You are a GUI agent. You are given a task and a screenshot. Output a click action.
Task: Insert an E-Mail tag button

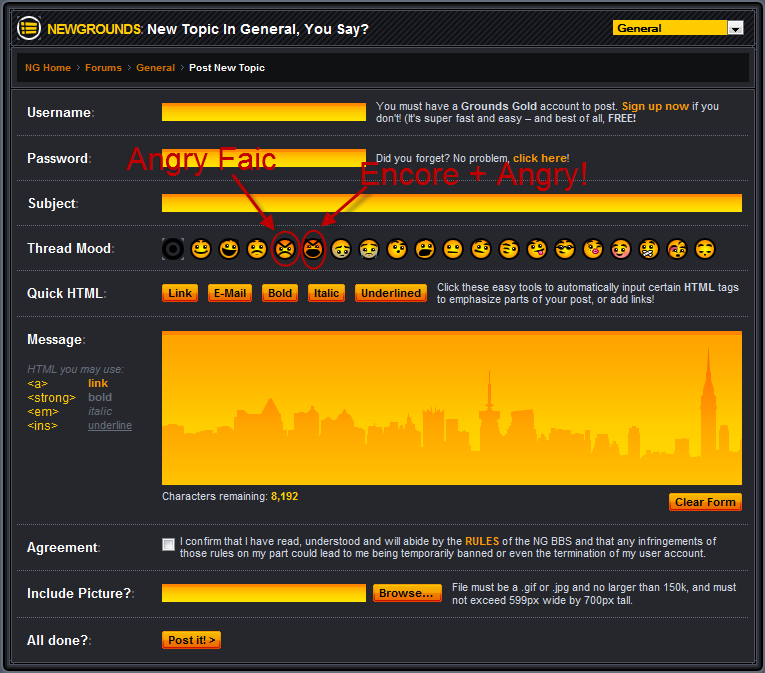click(x=230, y=293)
